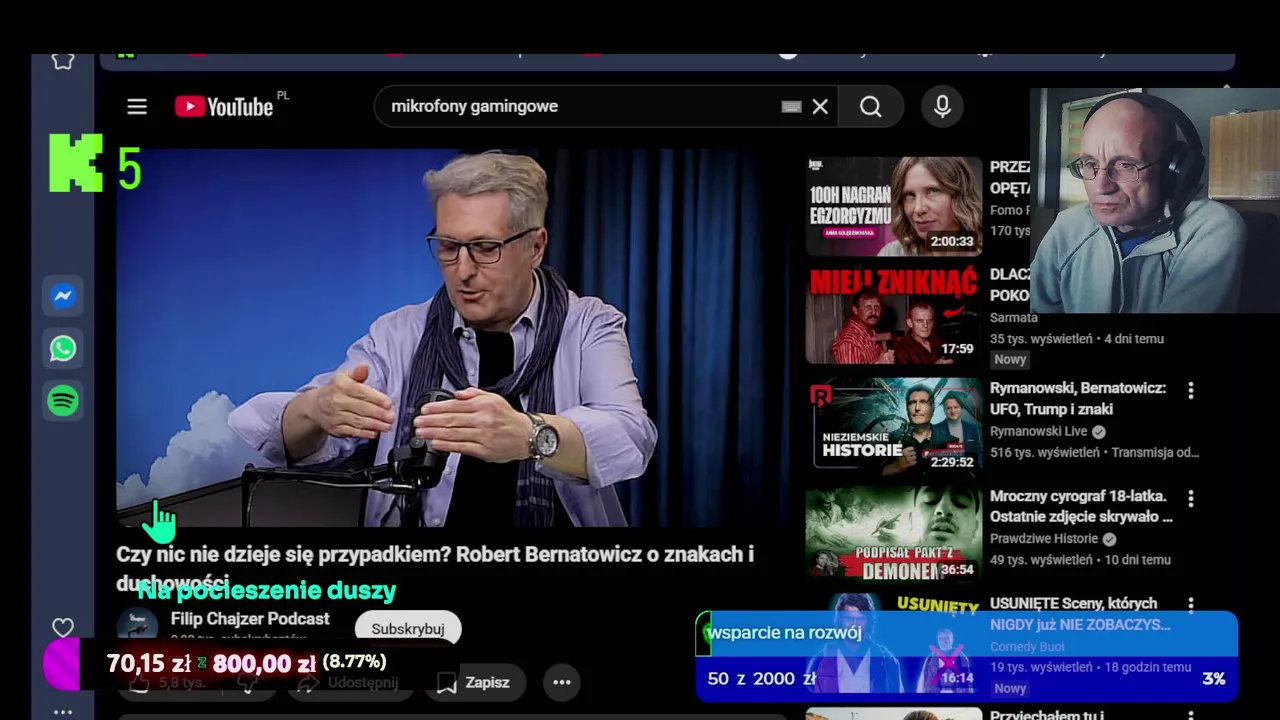1280x720 pixels.
Task: Open the Mroczny cyrograf 18-latka video title
Action: [x=1081, y=506]
